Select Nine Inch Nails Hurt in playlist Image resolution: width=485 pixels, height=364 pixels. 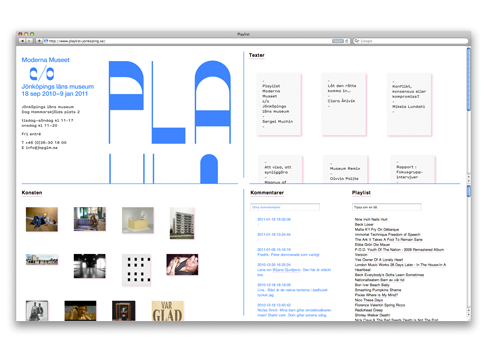[371, 219]
